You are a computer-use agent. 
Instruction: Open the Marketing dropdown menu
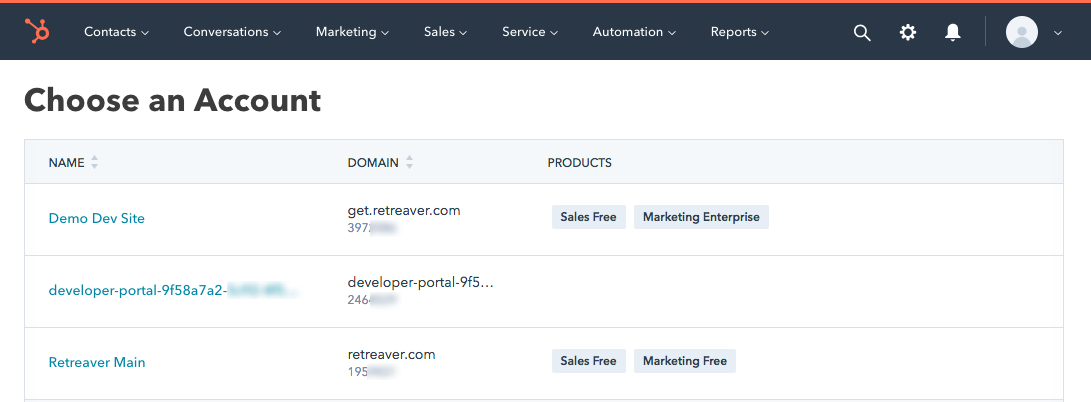[352, 32]
